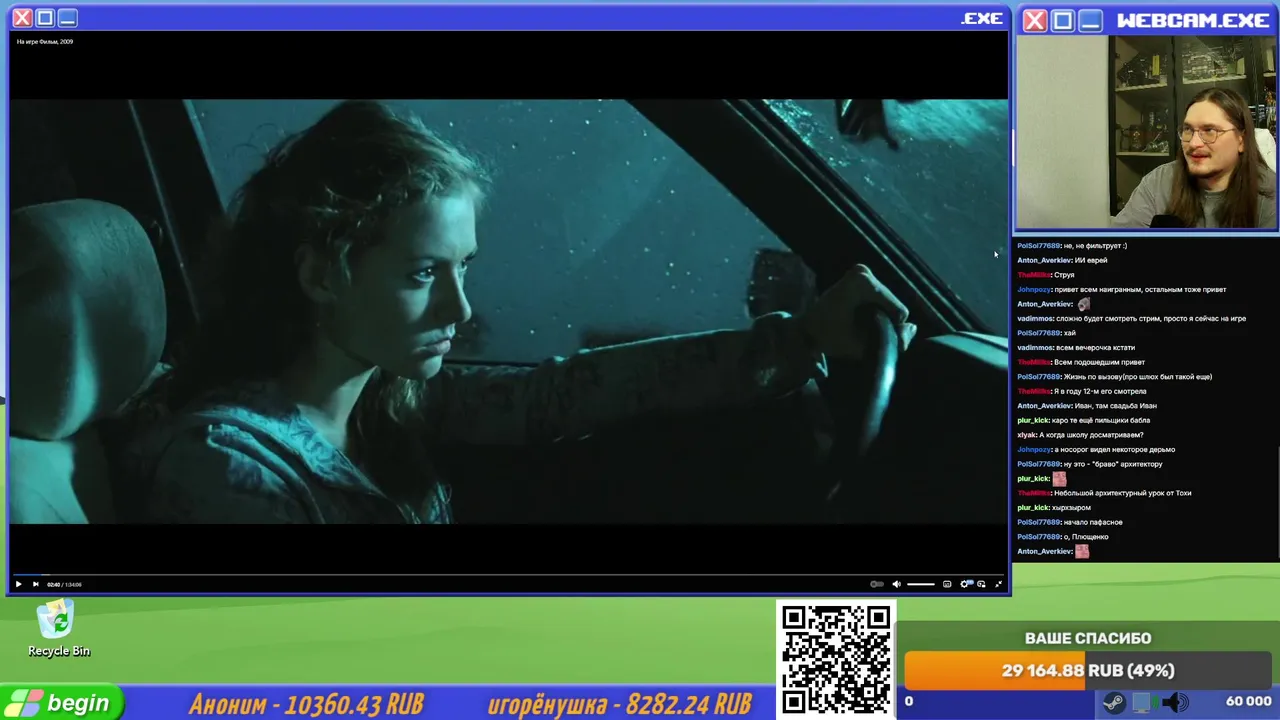Screen dimensions: 1280x720
Task: Click chat message 'Небольшой архитектурный урок от Тохи'
Action: [1122, 493]
